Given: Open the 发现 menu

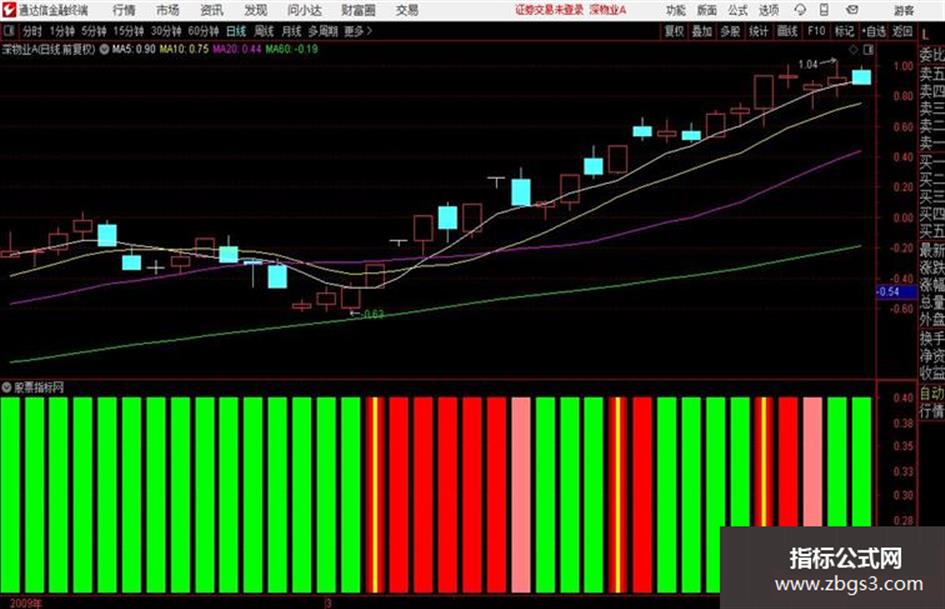Looking at the screenshot, I should point(256,10).
